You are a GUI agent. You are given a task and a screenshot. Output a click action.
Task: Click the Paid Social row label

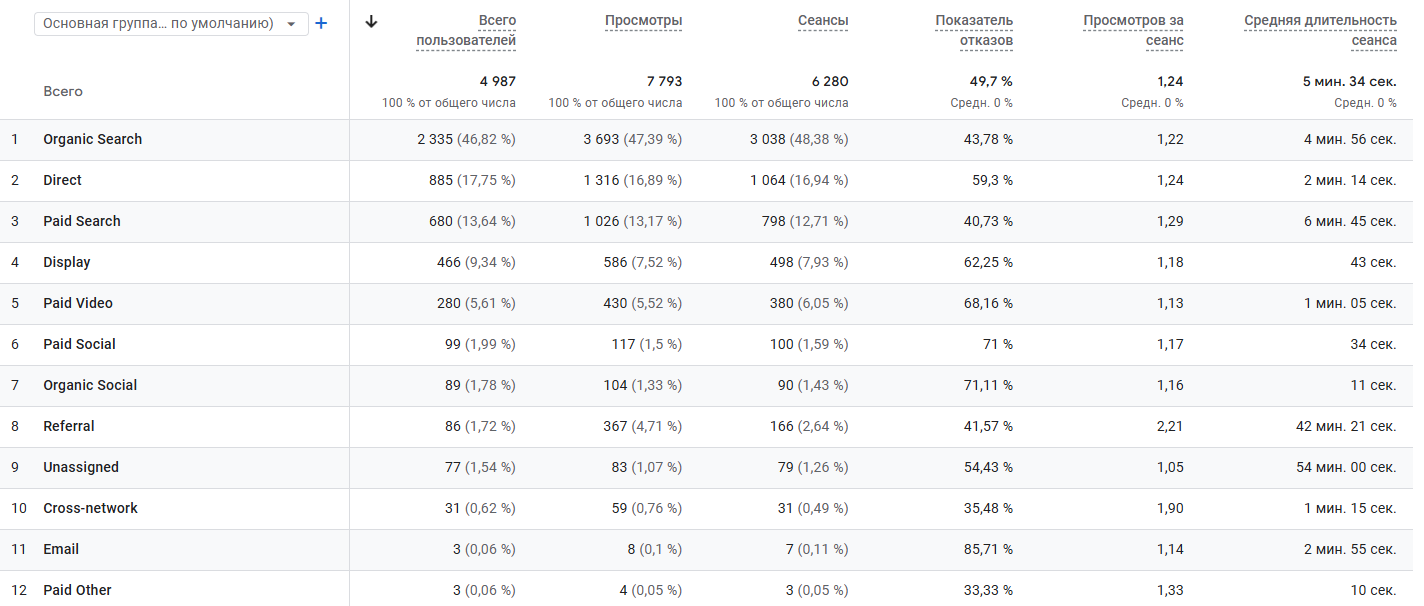click(x=79, y=345)
